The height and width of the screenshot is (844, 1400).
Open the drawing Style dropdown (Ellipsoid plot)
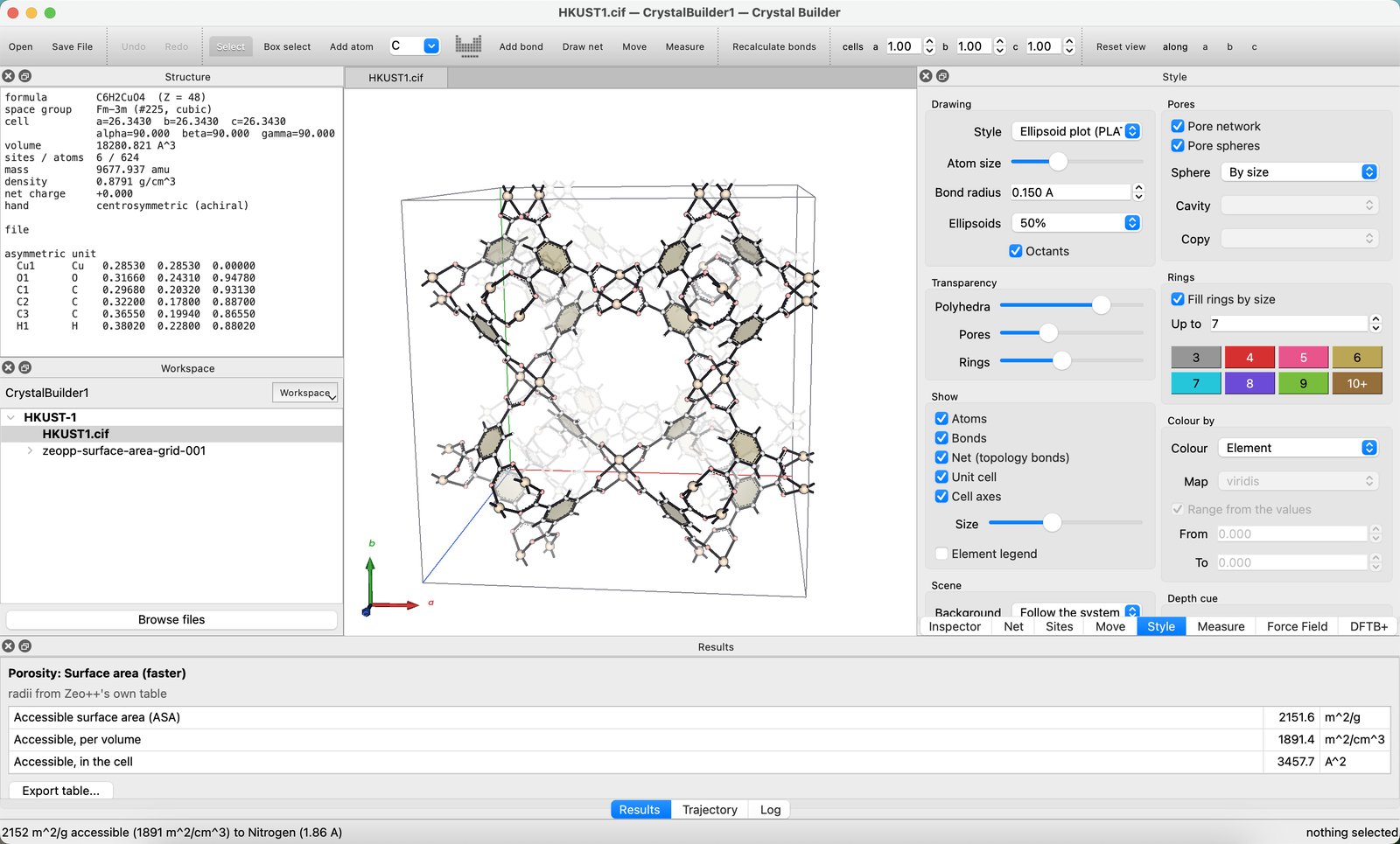coord(1076,131)
